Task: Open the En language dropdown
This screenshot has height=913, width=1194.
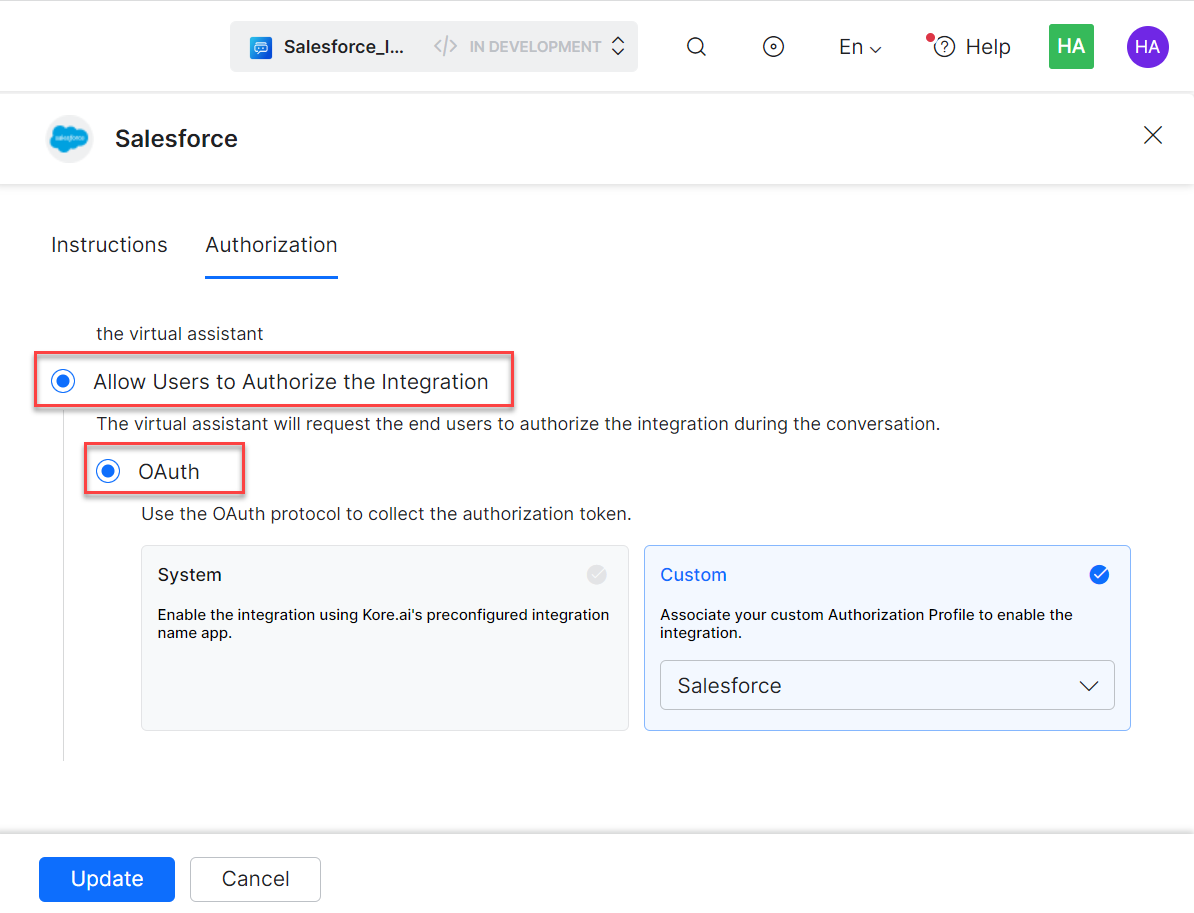Action: coord(859,47)
